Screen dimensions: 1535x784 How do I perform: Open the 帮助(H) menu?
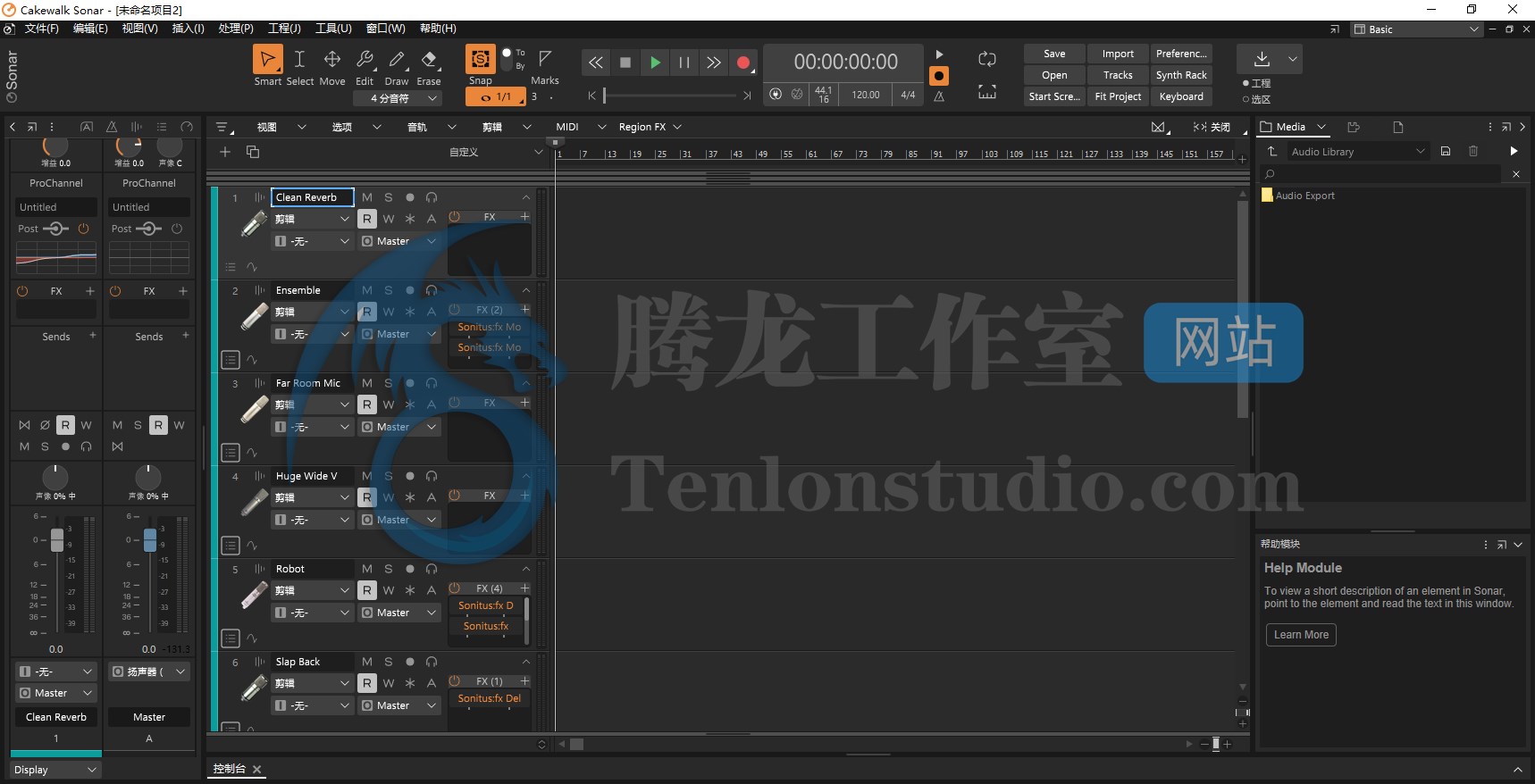click(x=438, y=29)
